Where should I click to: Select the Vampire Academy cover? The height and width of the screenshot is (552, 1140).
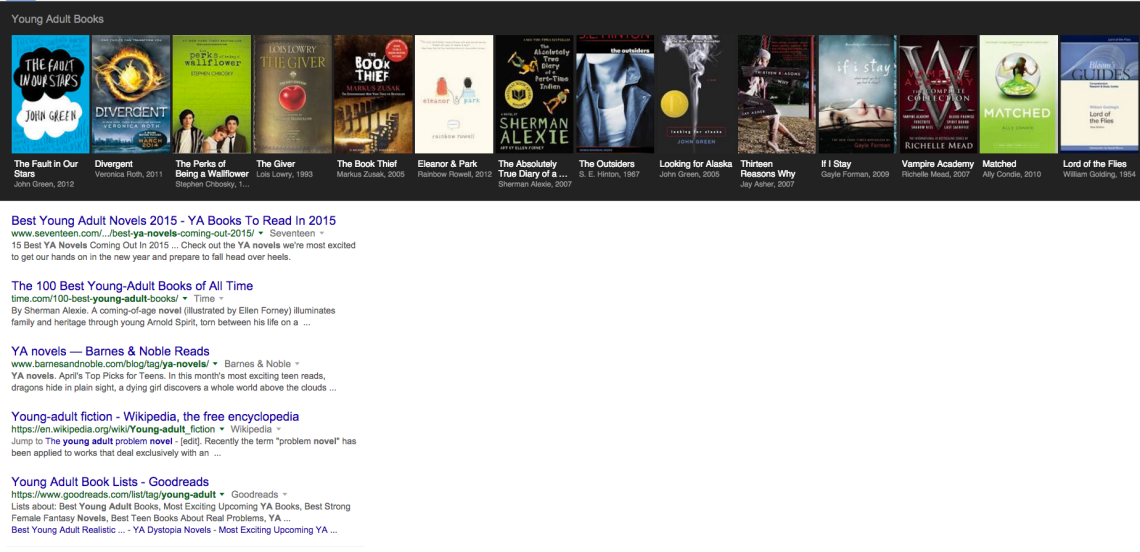[x=939, y=94]
